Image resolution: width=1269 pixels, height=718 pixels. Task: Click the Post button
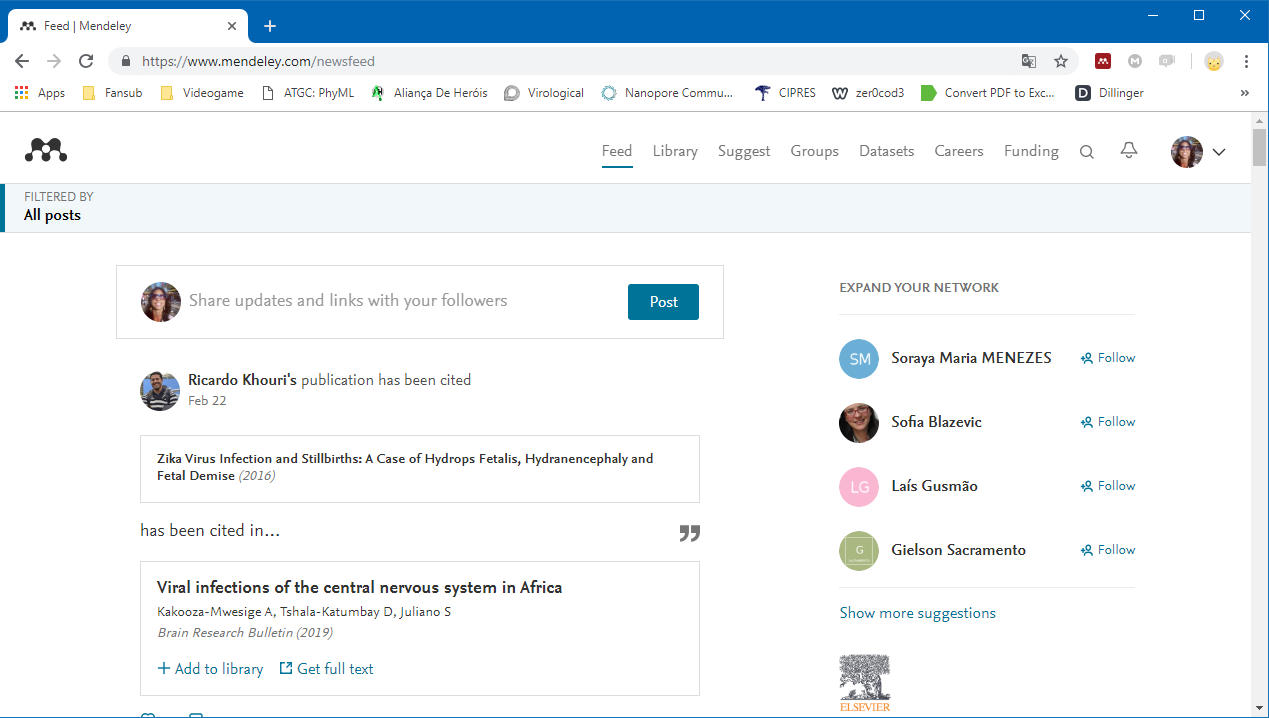tap(663, 302)
